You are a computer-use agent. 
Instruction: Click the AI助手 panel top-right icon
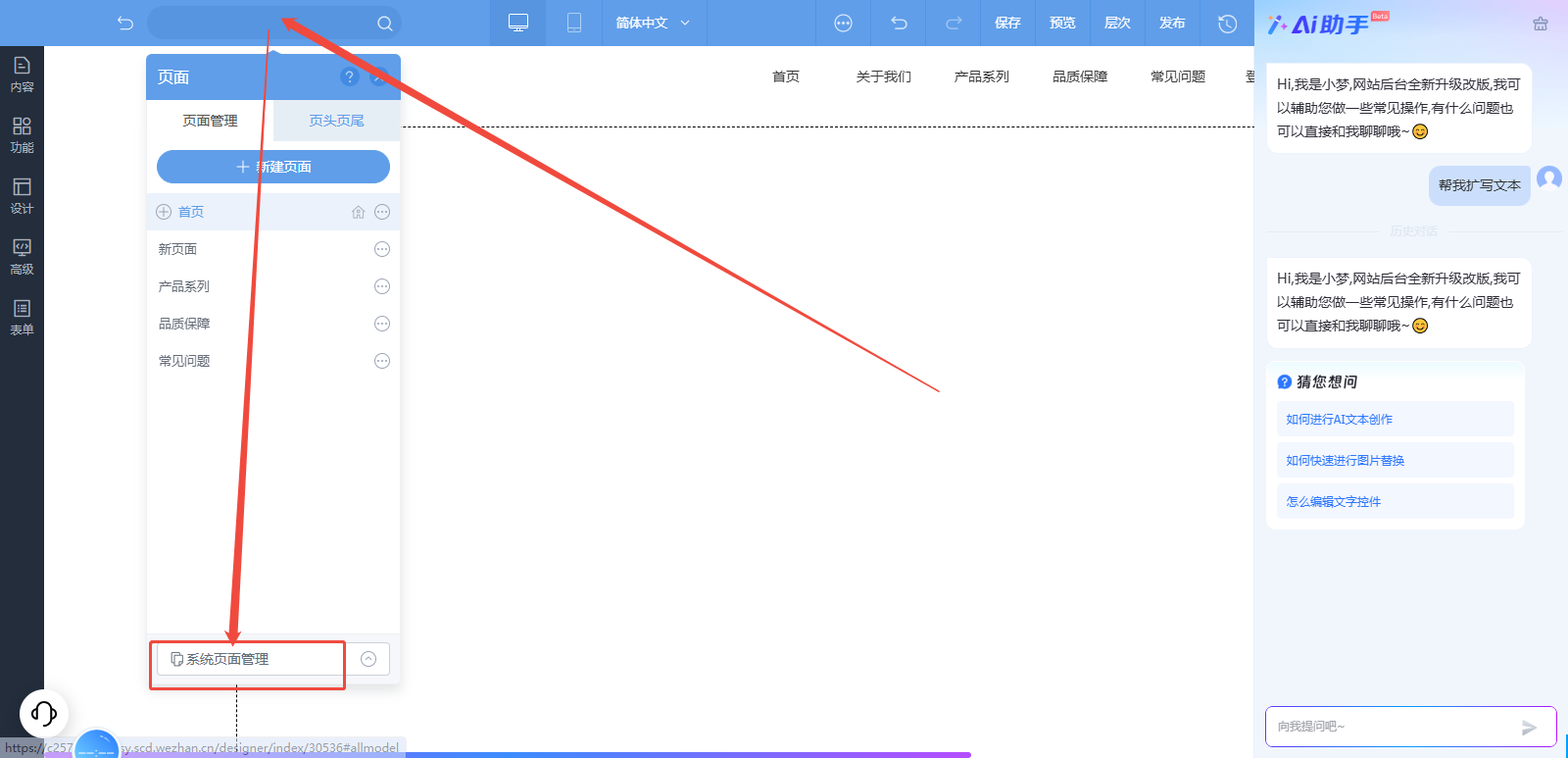[1541, 24]
